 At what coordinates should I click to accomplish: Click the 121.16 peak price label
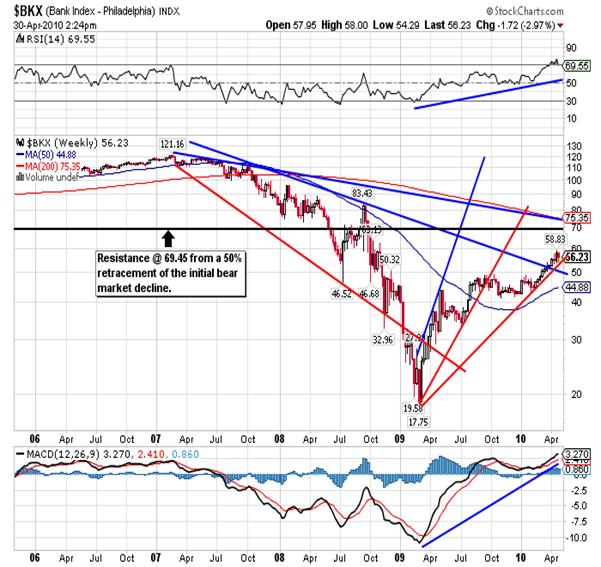(x=172, y=144)
